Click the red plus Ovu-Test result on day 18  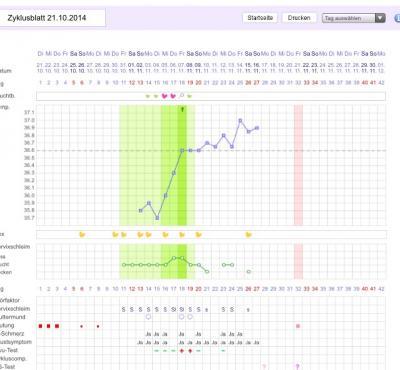point(182,351)
